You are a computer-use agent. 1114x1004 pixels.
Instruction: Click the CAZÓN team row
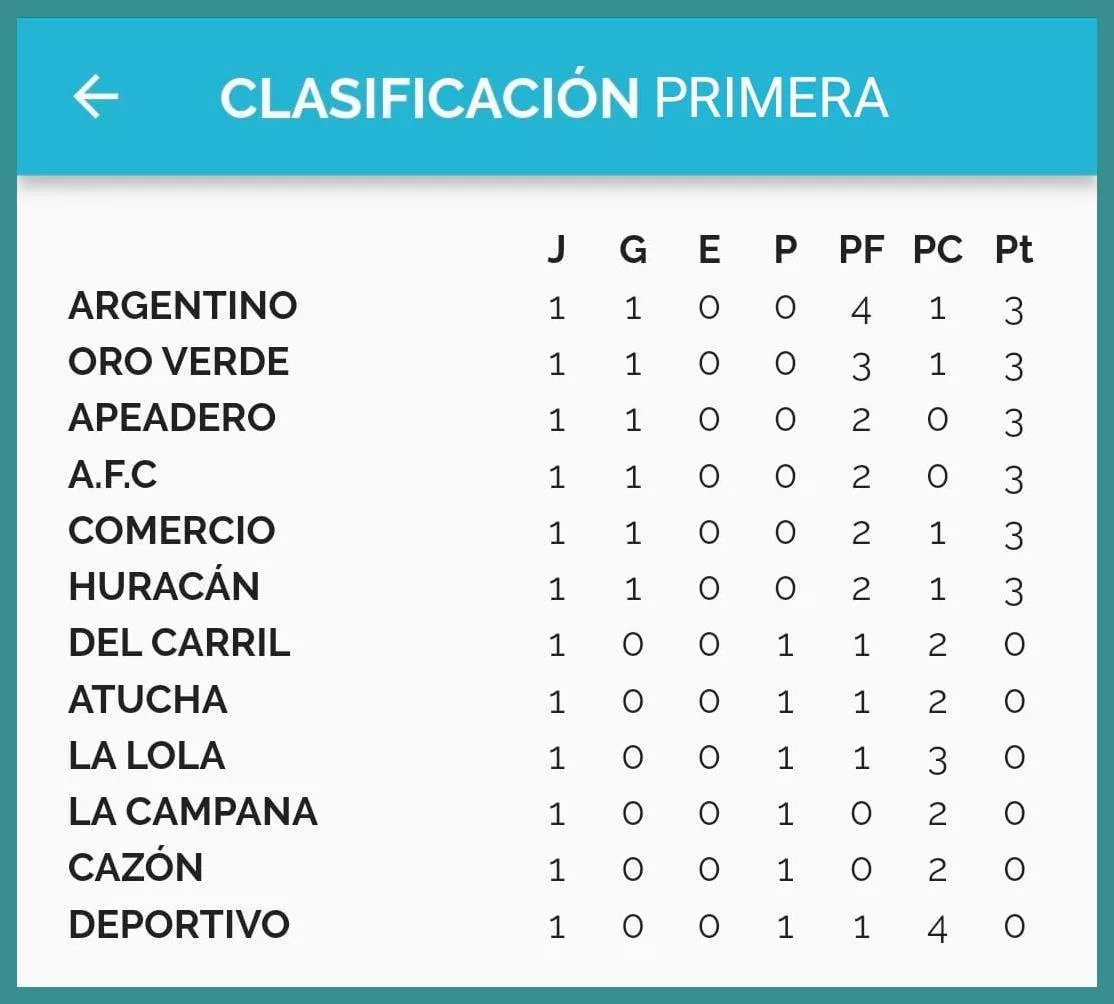click(136, 867)
